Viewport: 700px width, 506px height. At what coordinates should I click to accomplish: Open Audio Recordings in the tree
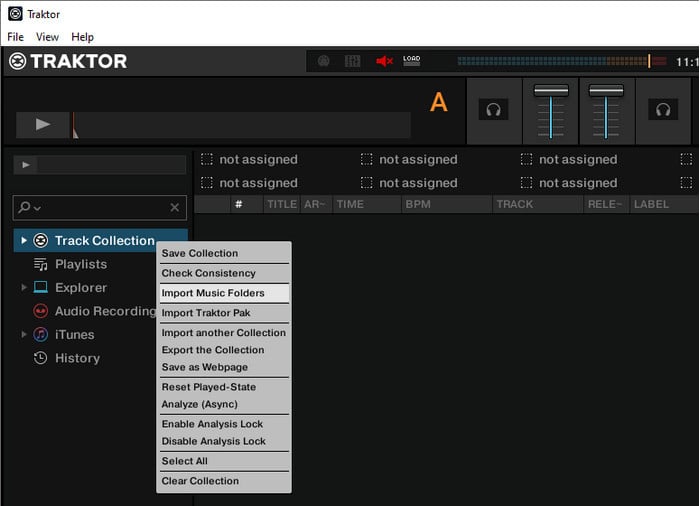click(105, 311)
